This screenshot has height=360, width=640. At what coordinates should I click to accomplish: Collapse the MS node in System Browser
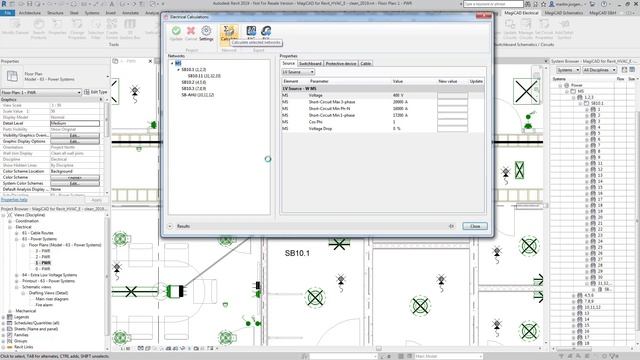(567, 91)
